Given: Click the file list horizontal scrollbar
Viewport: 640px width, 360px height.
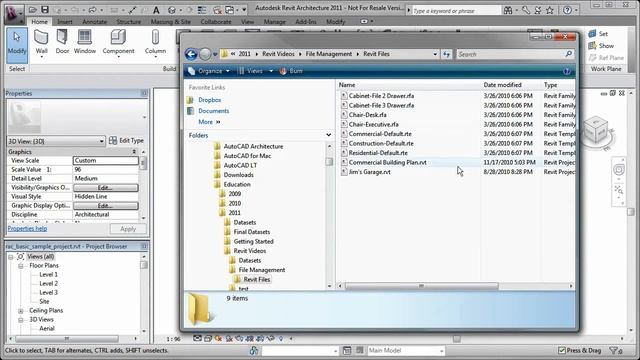Looking at the screenshot, I should [x=422, y=286].
